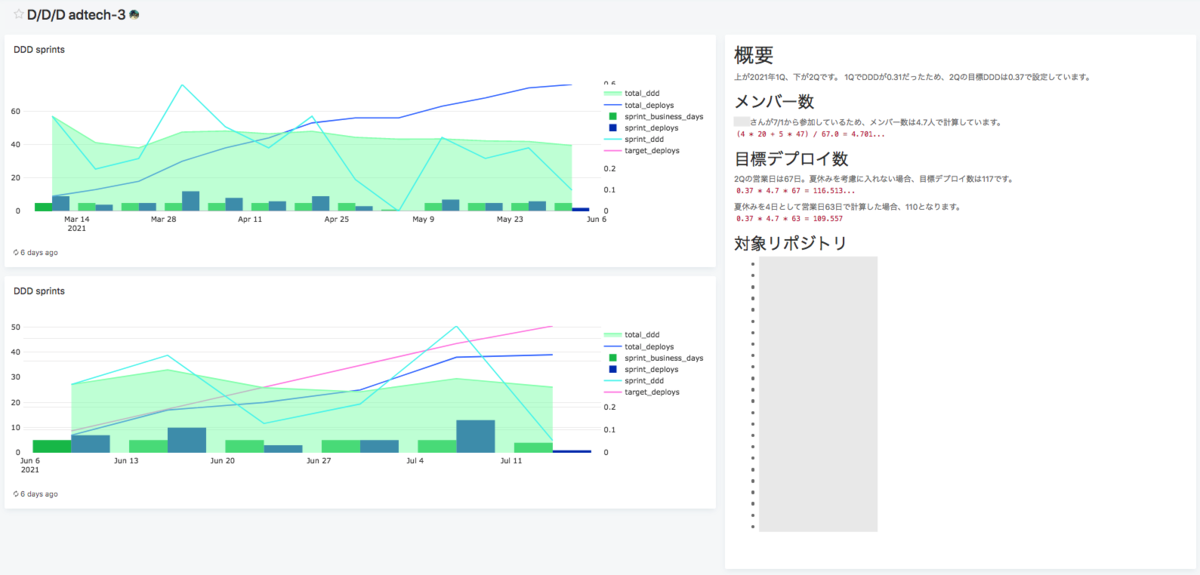
Task: Click the 概要 heading in the text widget
Action: 754,56
